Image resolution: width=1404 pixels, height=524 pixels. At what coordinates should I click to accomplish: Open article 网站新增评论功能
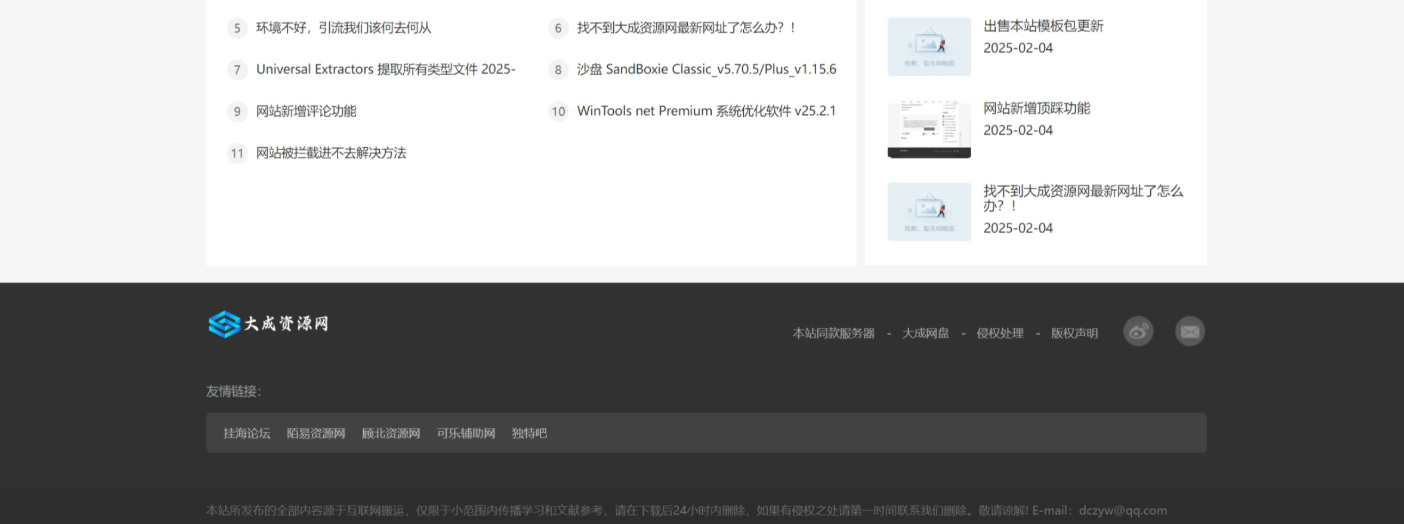306,111
